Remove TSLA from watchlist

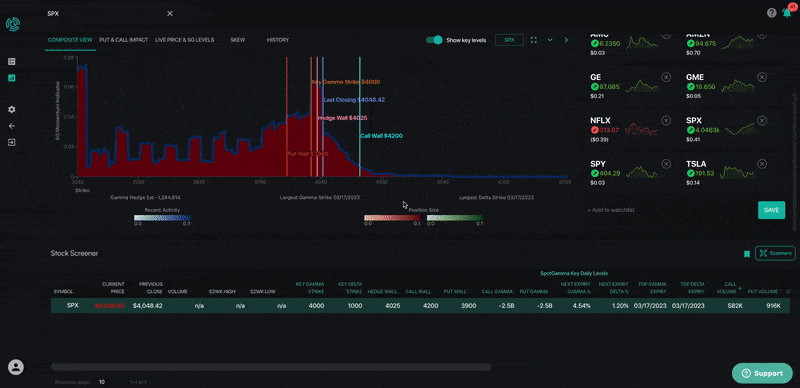[x=762, y=164]
